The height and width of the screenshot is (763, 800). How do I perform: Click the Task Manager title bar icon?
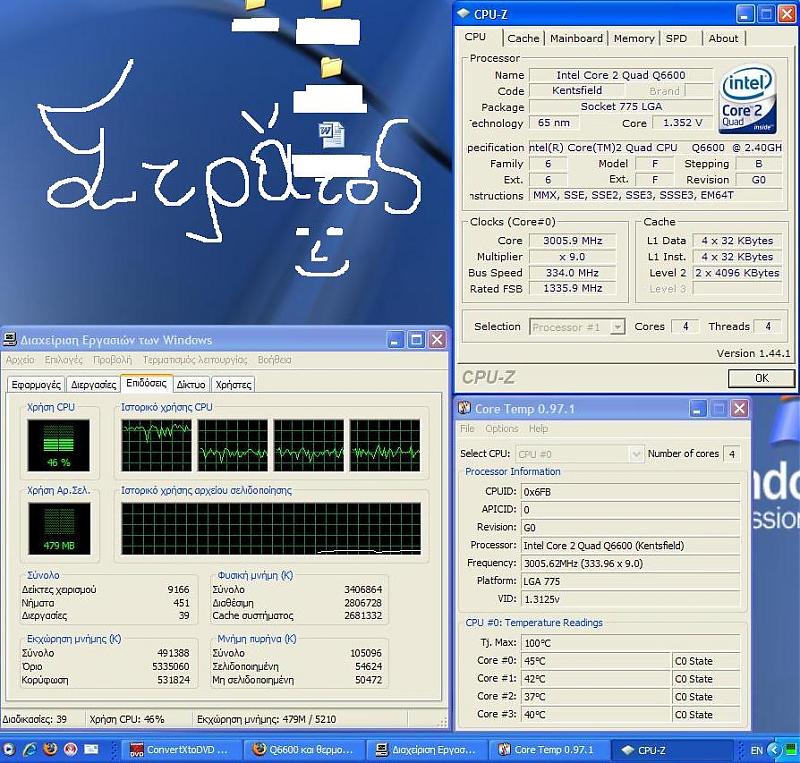point(10,339)
